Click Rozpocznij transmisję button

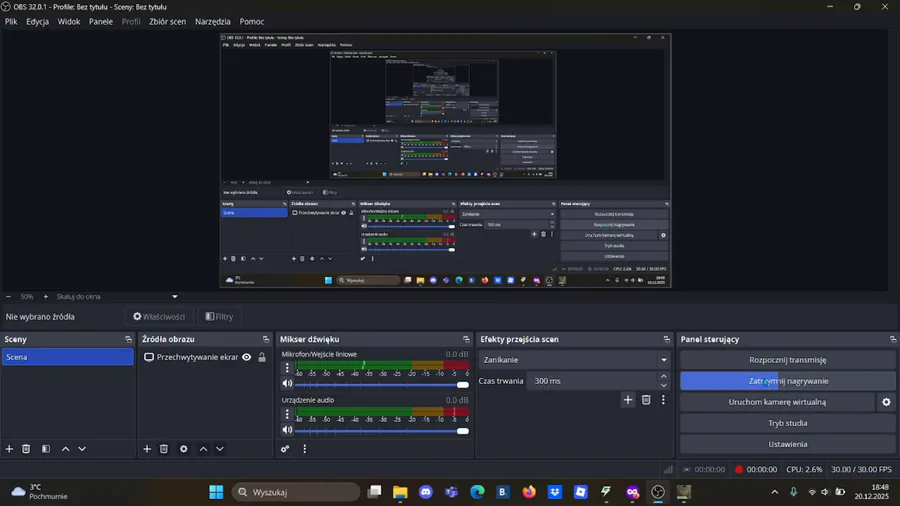[788, 360]
